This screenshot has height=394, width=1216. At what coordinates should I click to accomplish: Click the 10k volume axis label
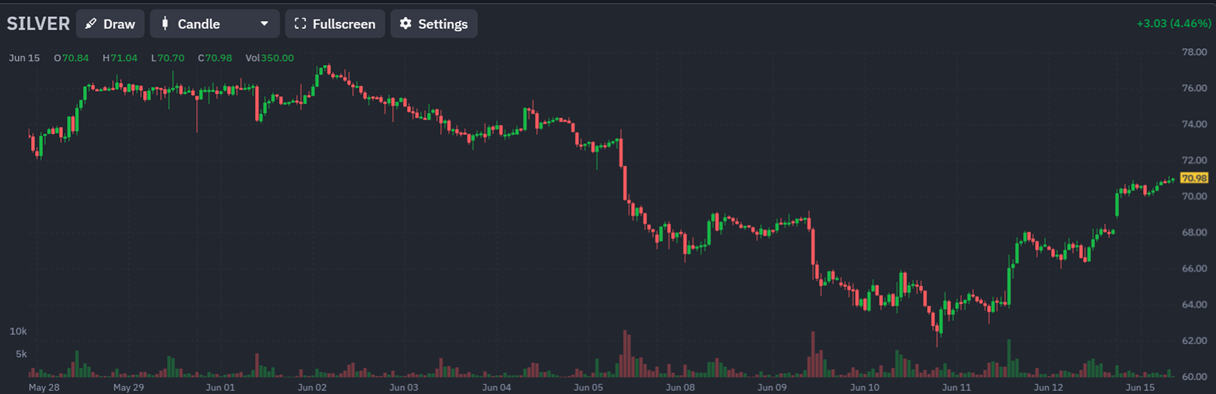coord(18,331)
